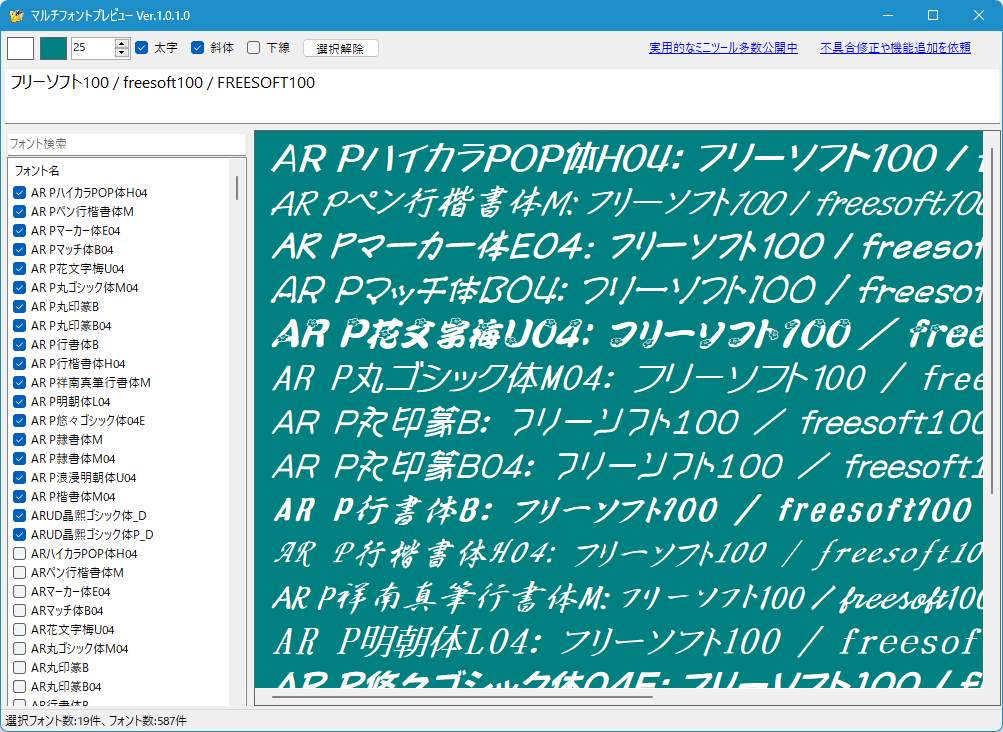Click the app icon in the title bar
This screenshot has height=732, width=1003.
click(x=17, y=15)
